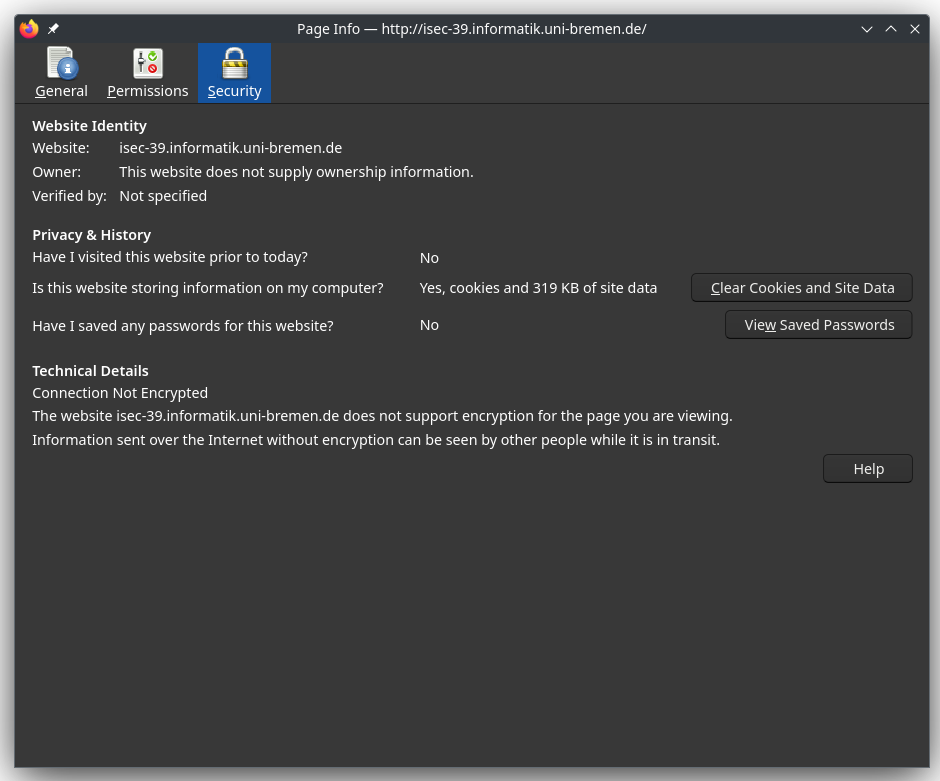Click the Help button
This screenshot has height=781, width=940.
pos(867,469)
